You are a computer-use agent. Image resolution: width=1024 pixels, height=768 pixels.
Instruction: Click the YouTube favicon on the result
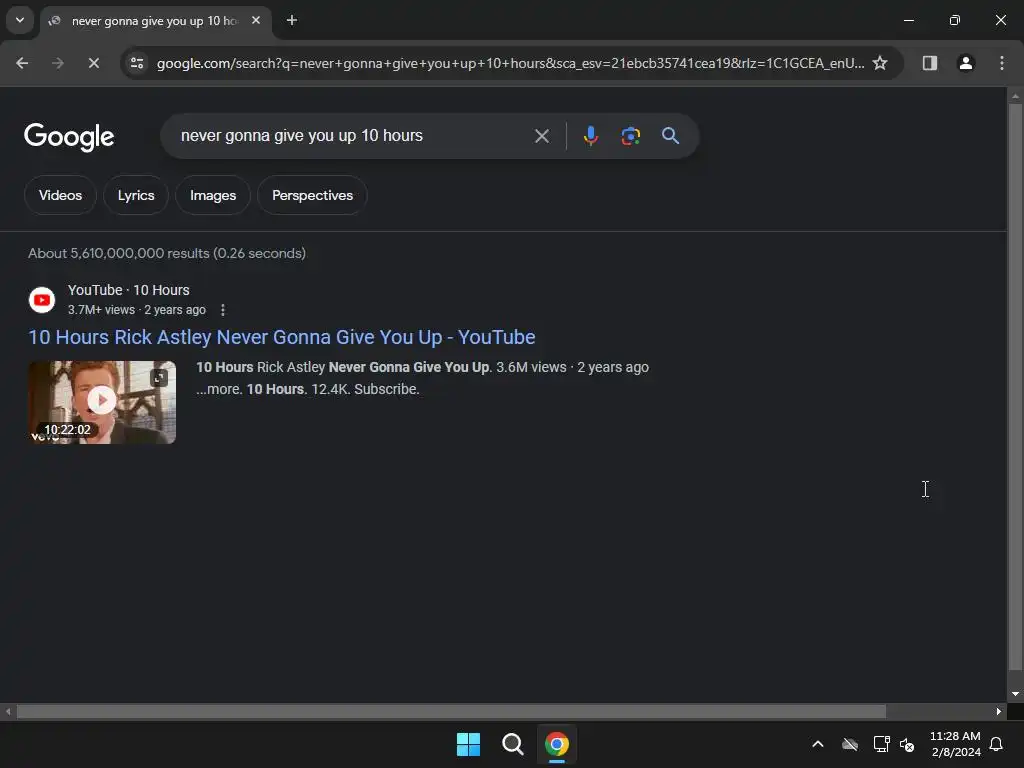[42, 300]
